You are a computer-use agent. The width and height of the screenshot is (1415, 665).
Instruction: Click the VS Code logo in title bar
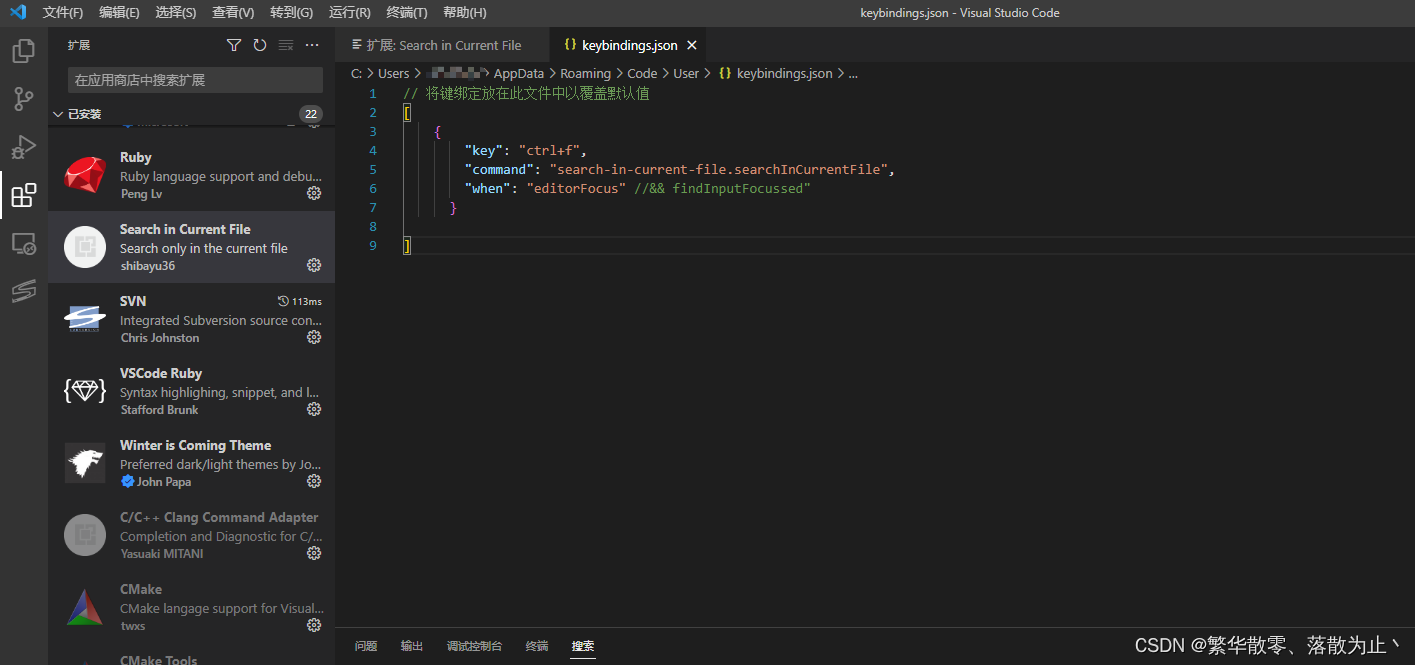[18, 13]
